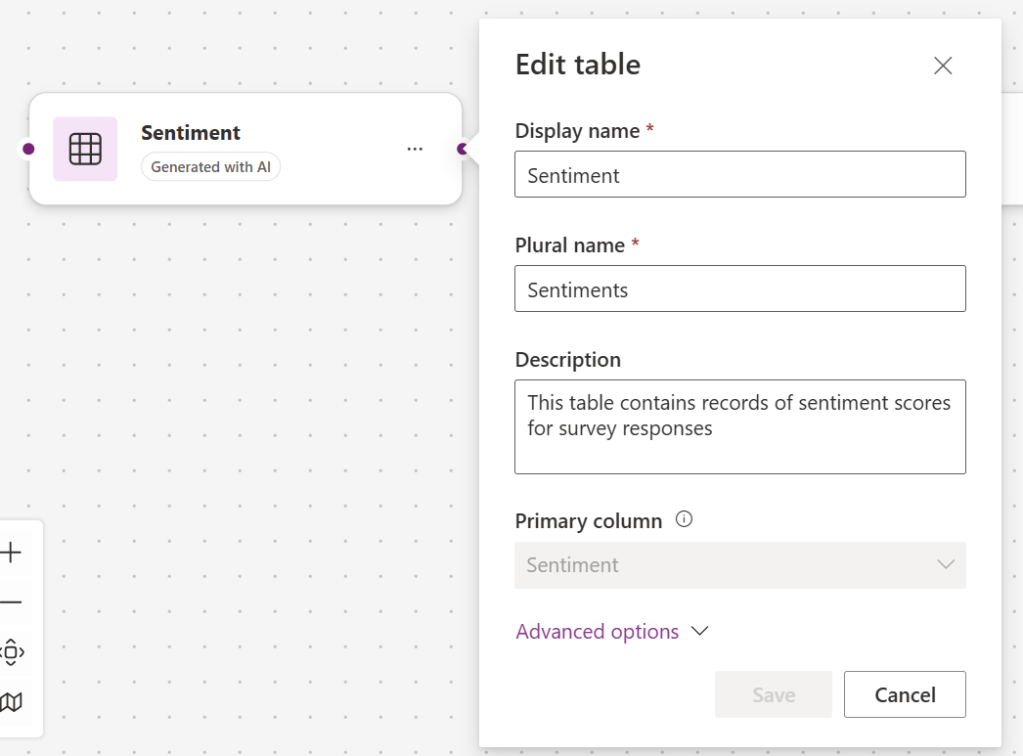Image resolution: width=1023 pixels, height=756 pixels.
Task: Zoom in using the plus icon
Action: pos(13,552)
